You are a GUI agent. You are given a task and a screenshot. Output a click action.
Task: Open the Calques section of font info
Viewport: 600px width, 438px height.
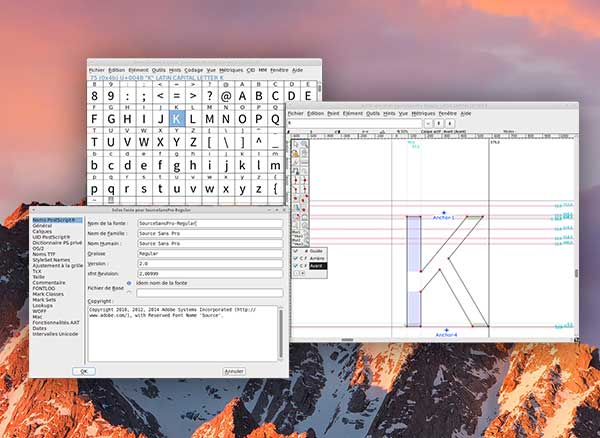coord(42,231)
